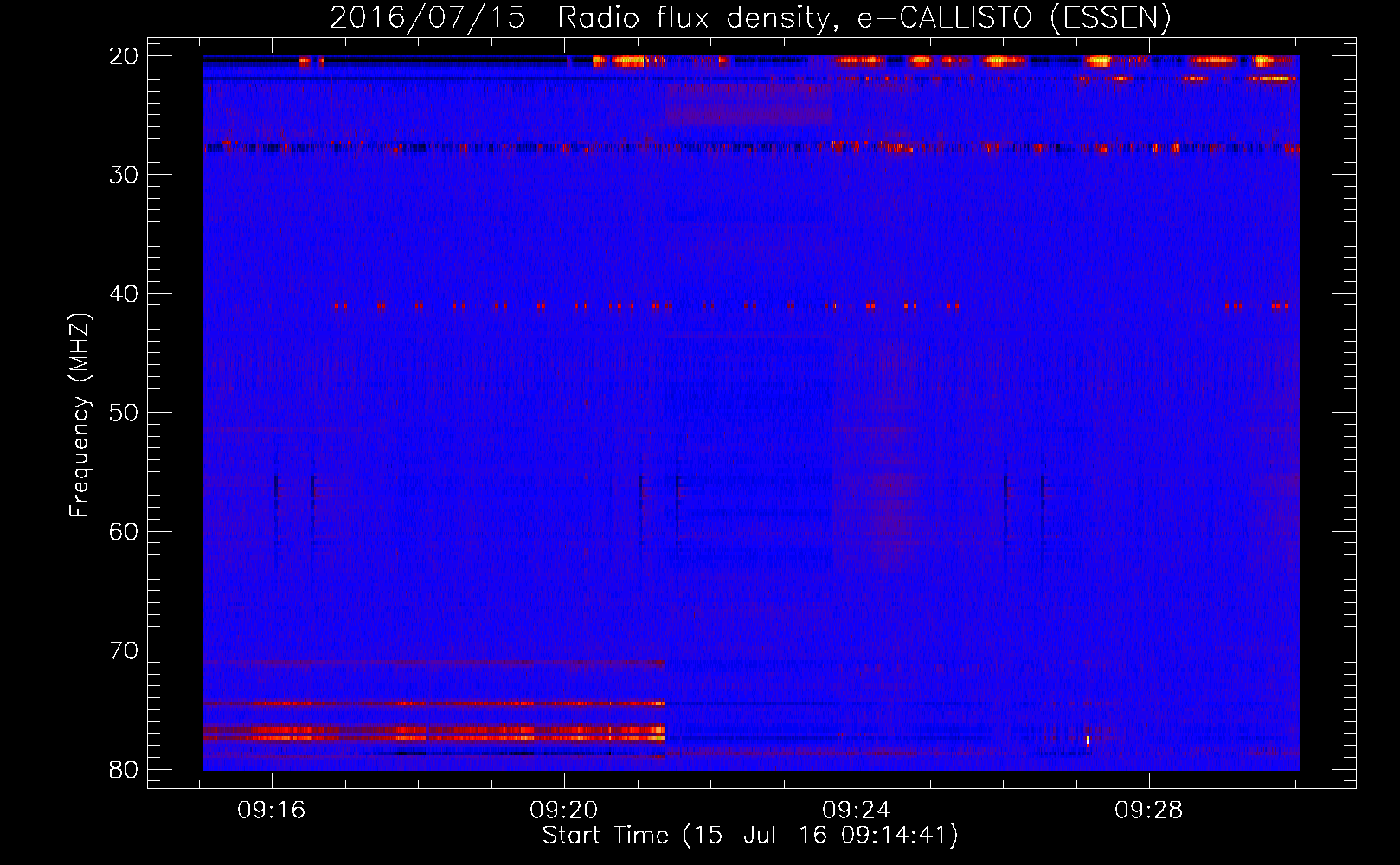Click the '40' frequency tick label

(125, 294)
